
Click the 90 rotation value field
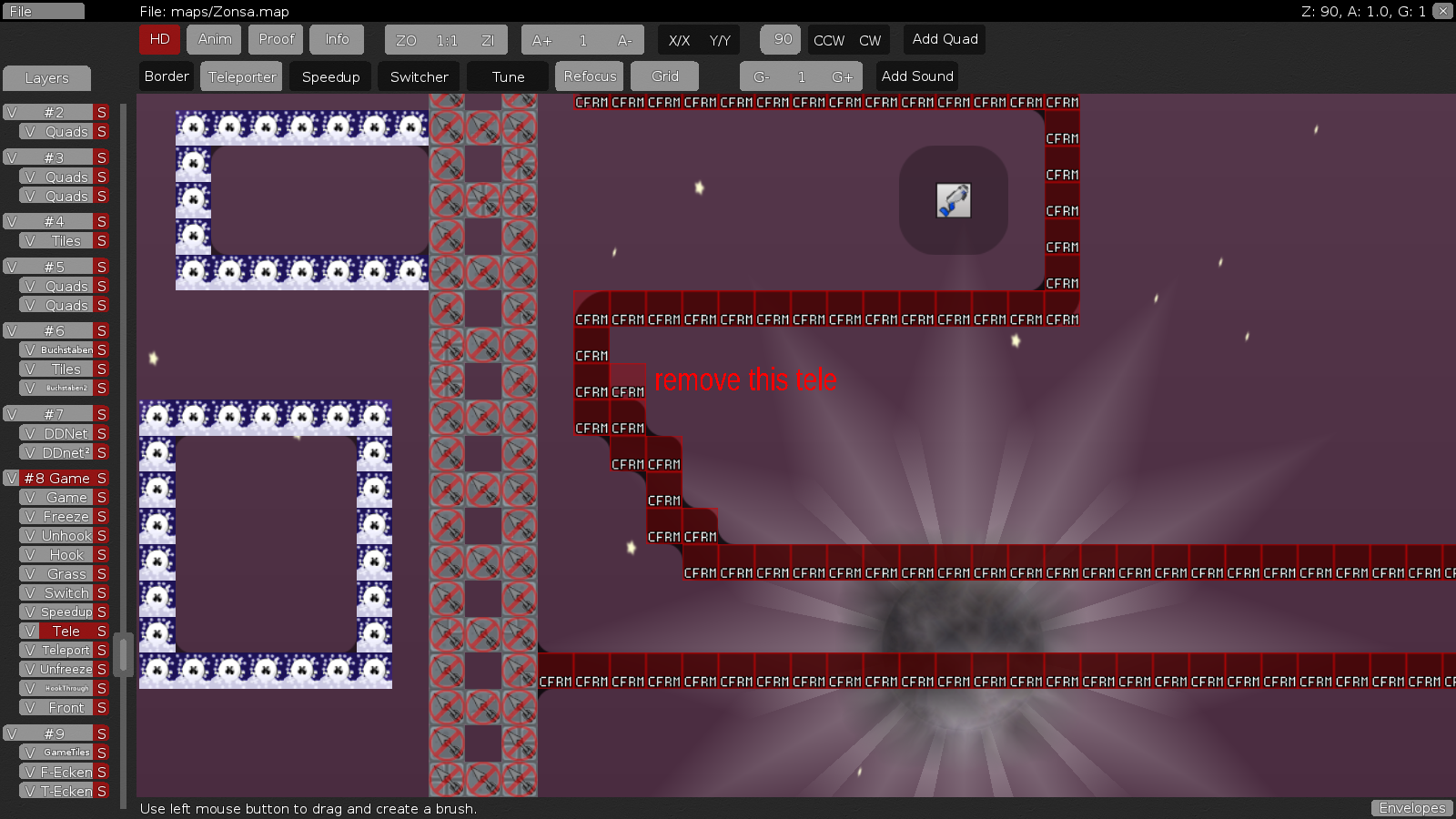pos(782,39)
